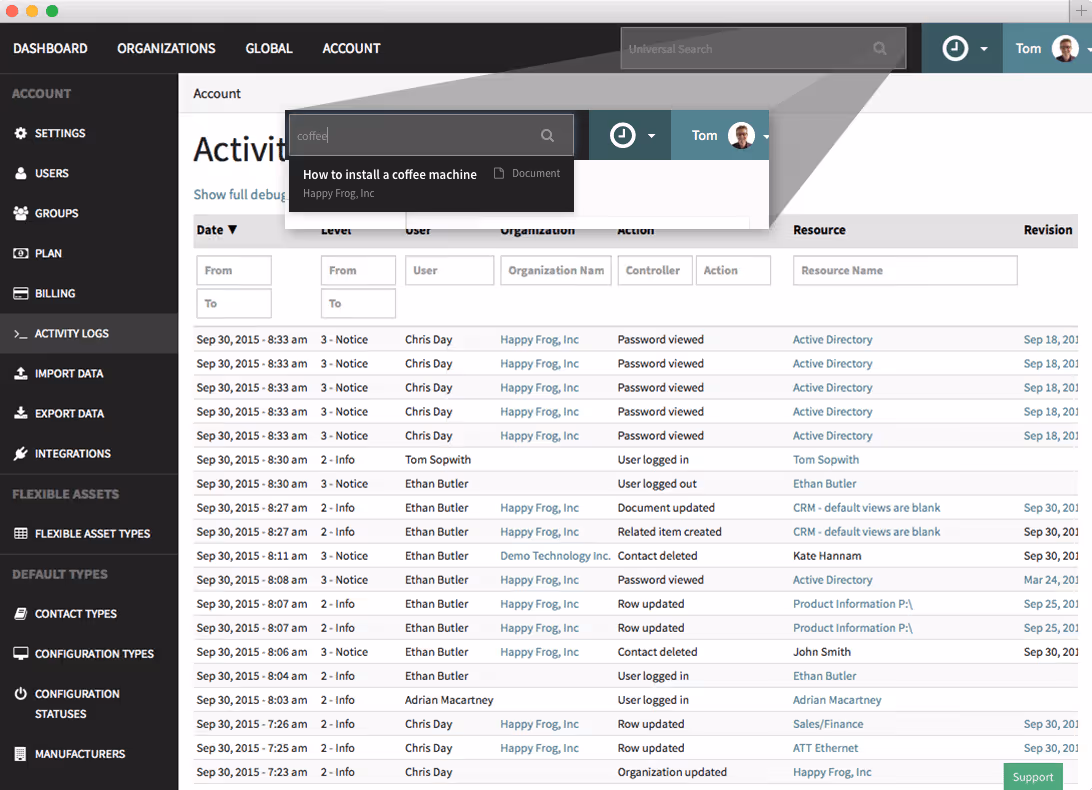
Task: Click the Account breadcrumb text
Action: 217,93
